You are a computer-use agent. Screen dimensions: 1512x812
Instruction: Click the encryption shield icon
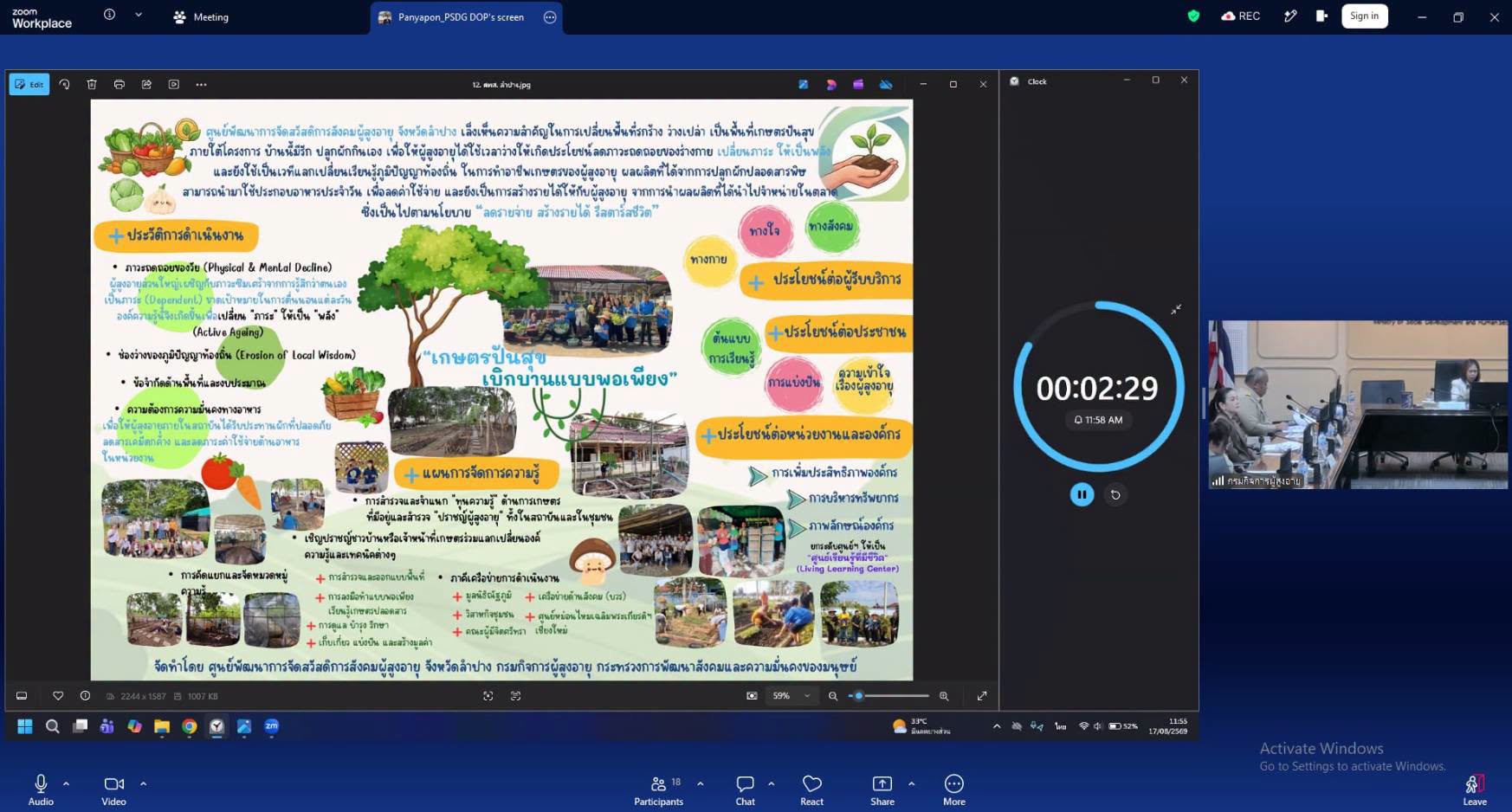coord(1193,16)
